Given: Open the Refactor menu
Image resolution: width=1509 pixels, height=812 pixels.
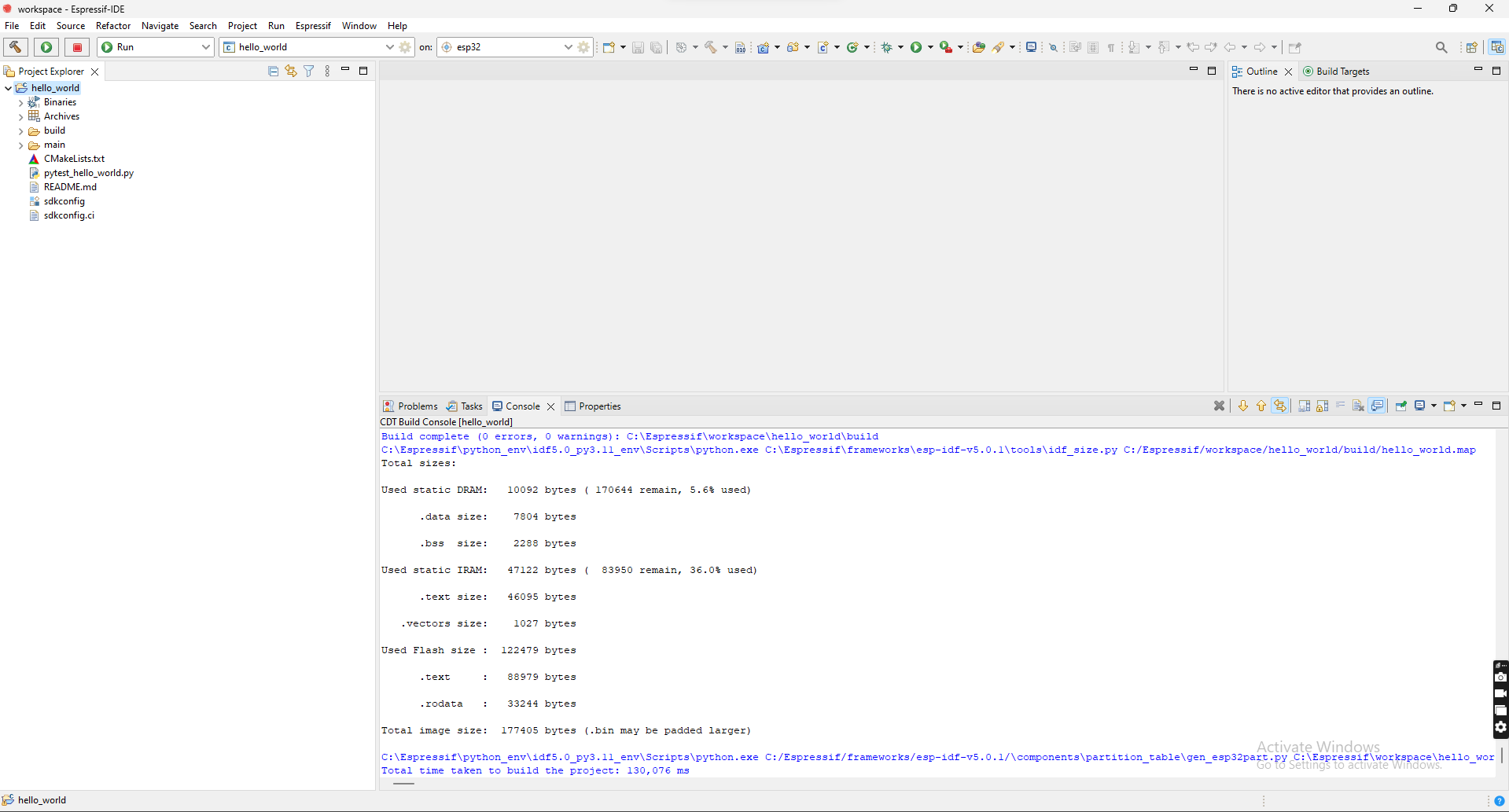Looking at the screenshot, I should click(x=113, y=26).
